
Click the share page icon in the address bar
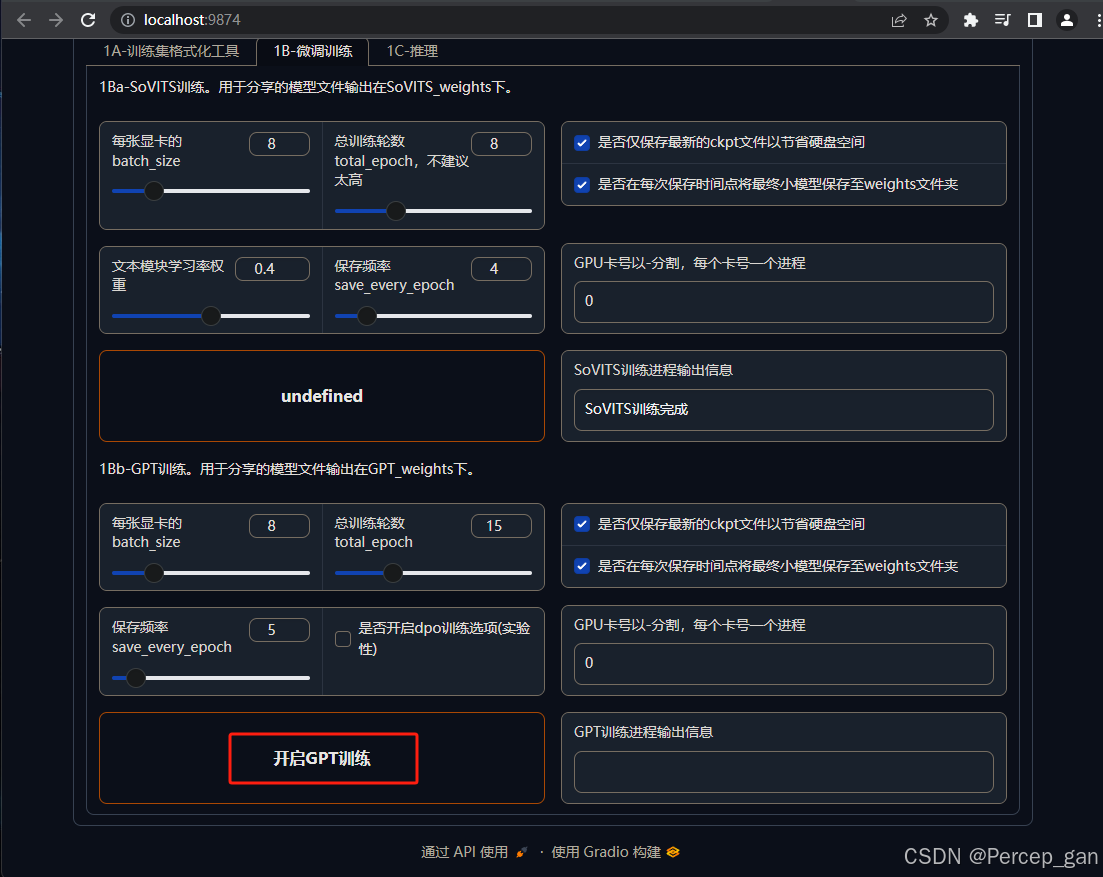click(x=899, y=20)
